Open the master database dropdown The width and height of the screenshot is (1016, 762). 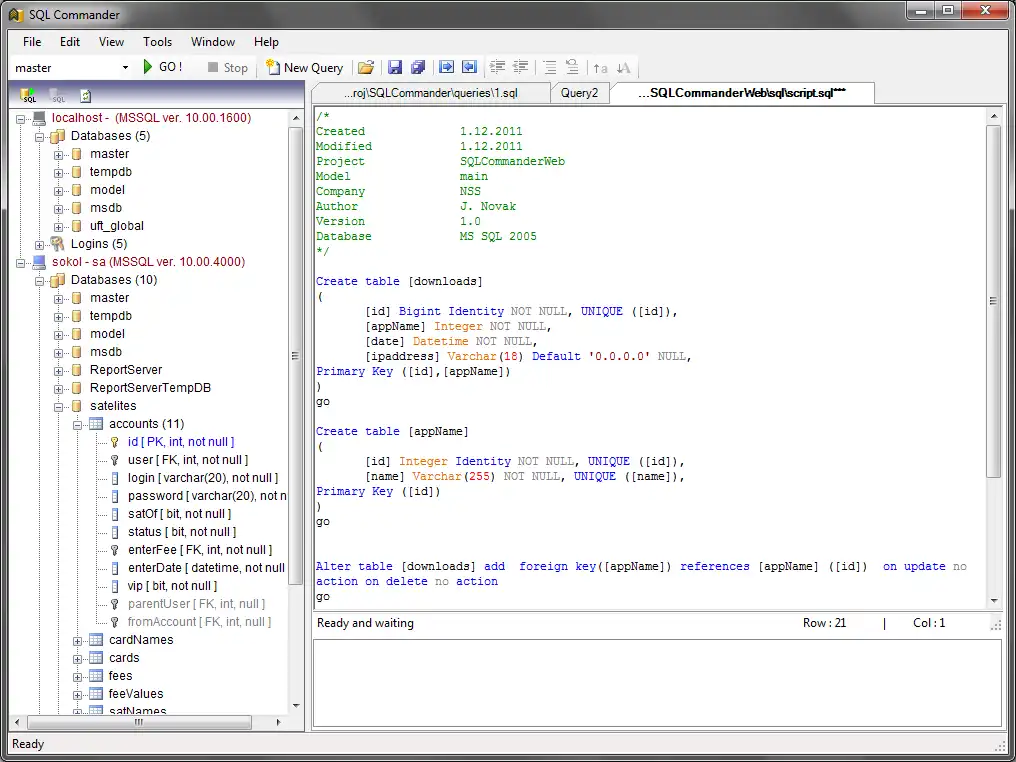click(x=125, y=68)
